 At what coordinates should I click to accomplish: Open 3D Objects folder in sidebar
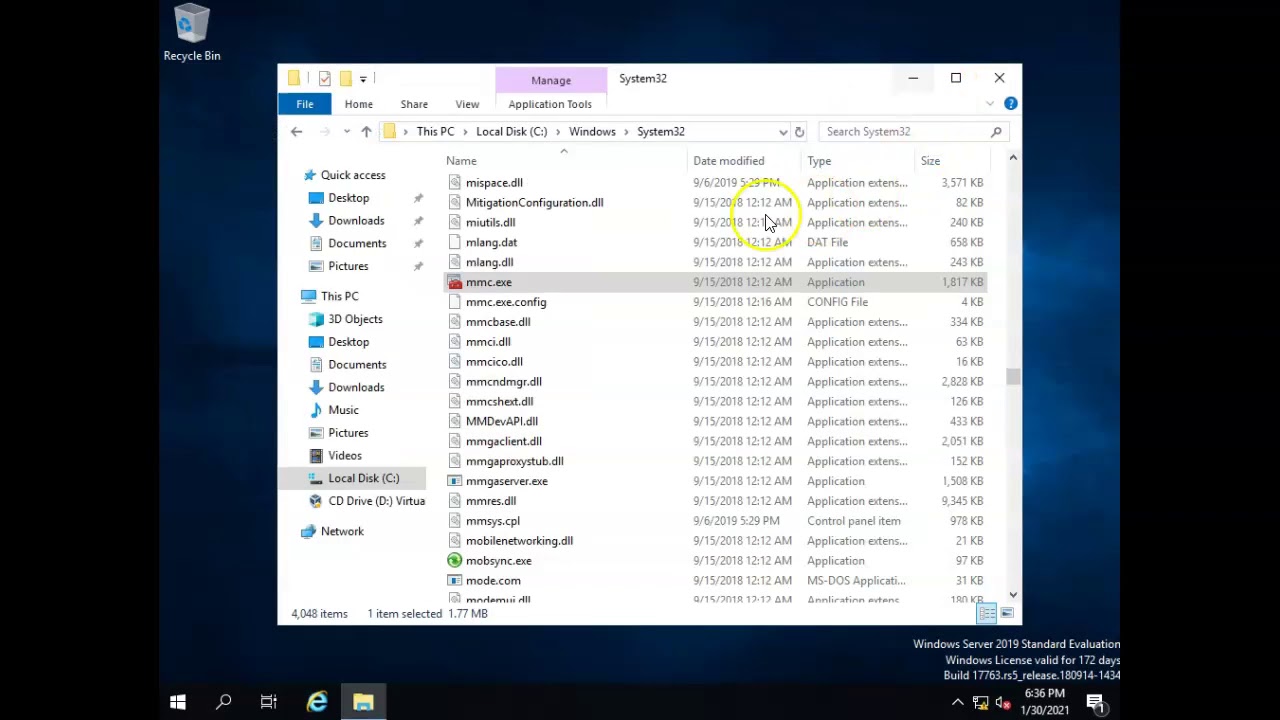pos(355,319)
